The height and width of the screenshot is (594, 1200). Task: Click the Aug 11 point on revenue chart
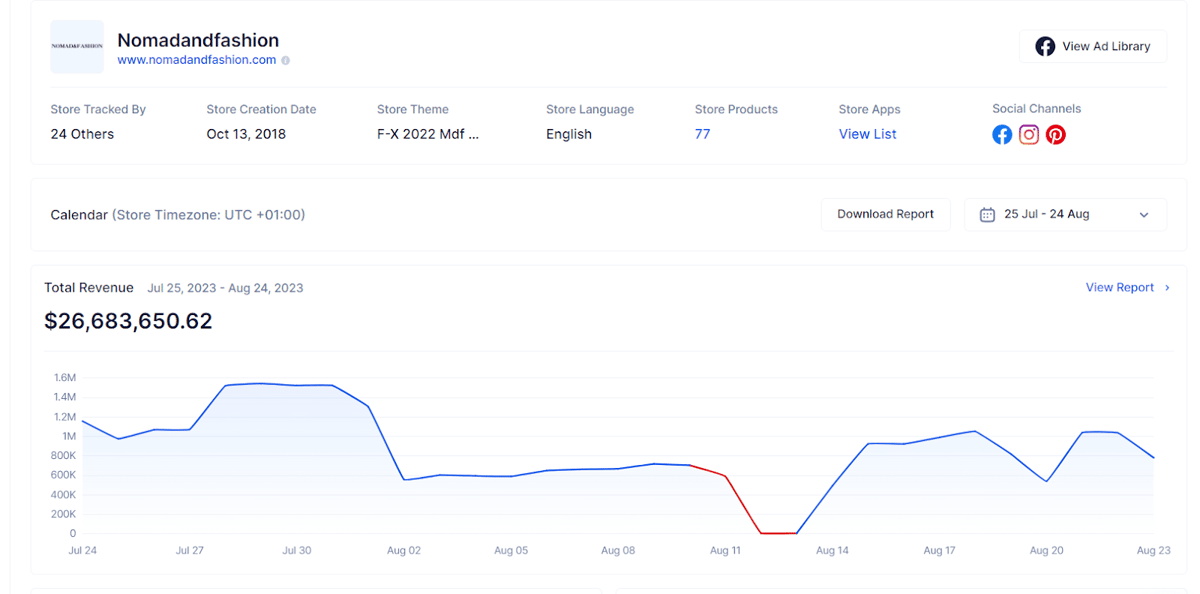tap(726, 476)
